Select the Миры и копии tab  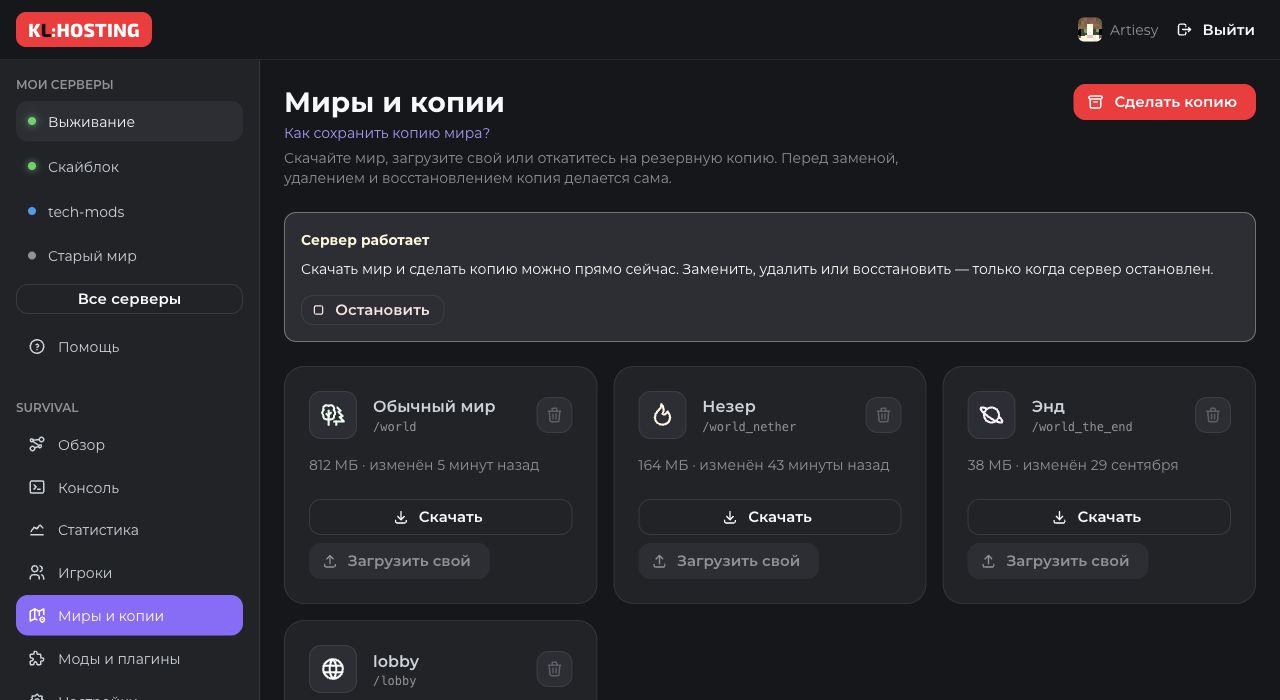click(x=129, y=615)
